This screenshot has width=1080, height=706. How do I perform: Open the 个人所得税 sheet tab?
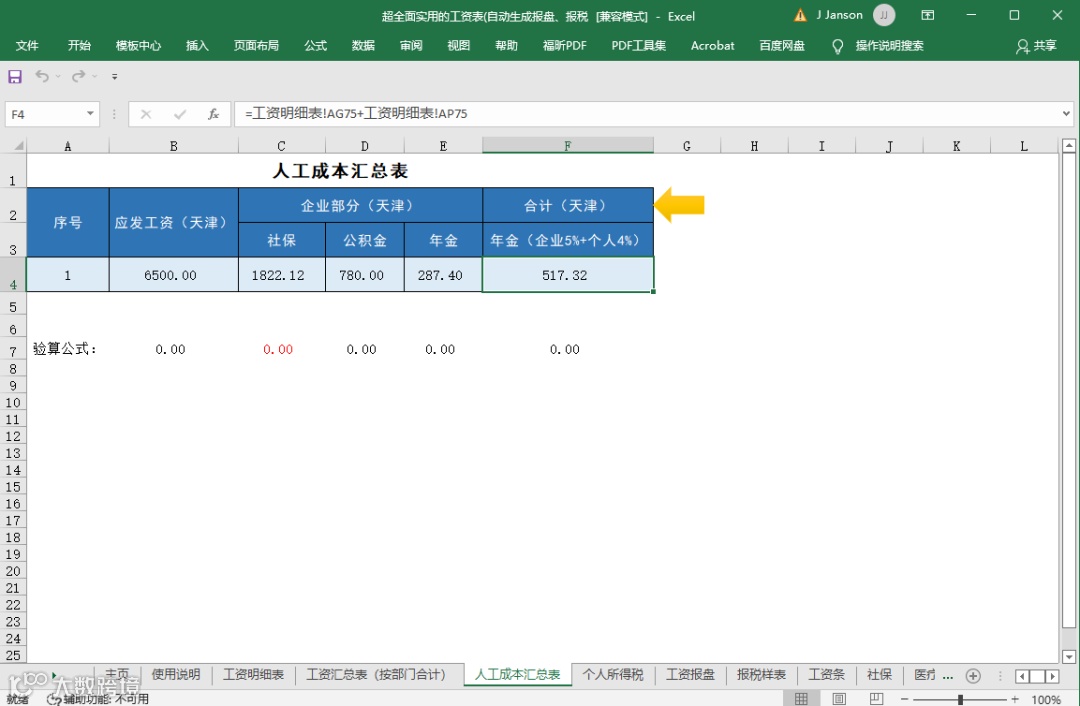click(613, 674)
